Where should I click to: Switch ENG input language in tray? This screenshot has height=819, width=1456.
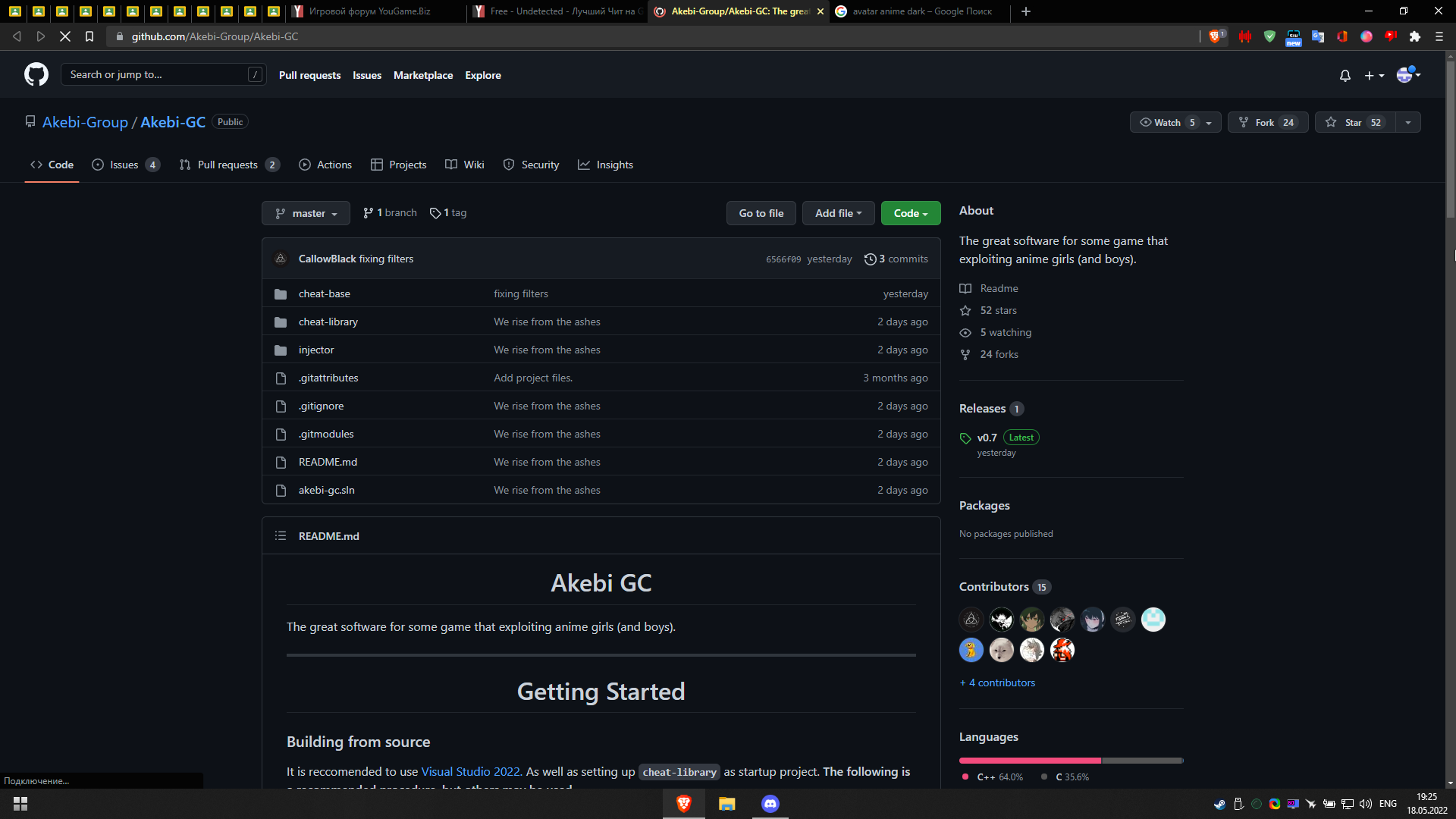(1388, 804)
